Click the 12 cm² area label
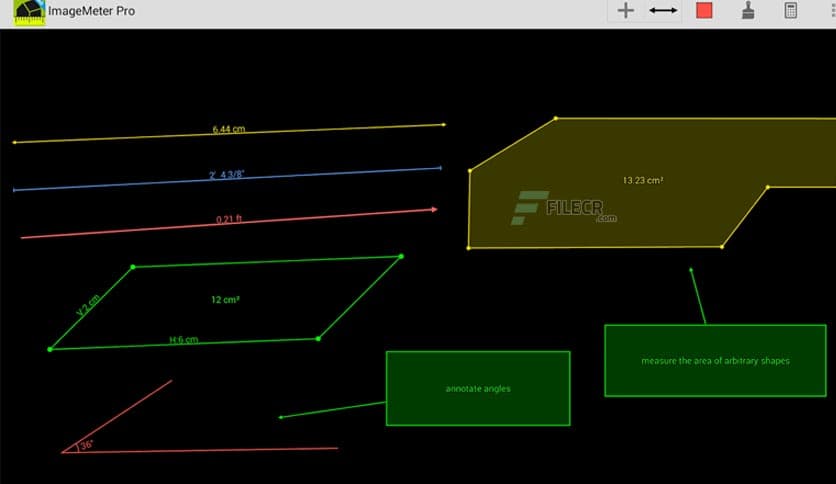The height and width of the screenshot is (484, 836). pyautogui.click(x=224, y=299)
